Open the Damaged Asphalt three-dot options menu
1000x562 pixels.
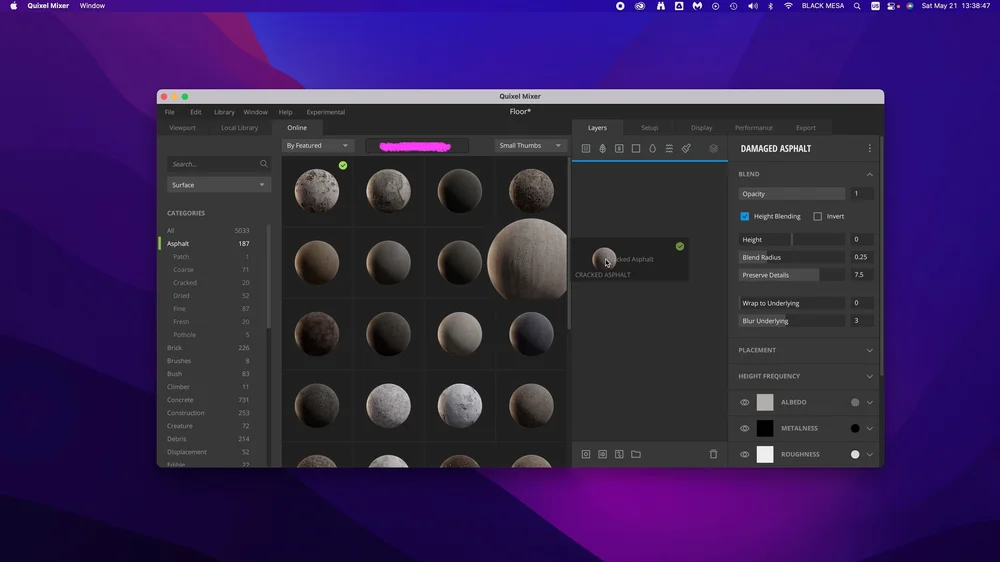869,149
